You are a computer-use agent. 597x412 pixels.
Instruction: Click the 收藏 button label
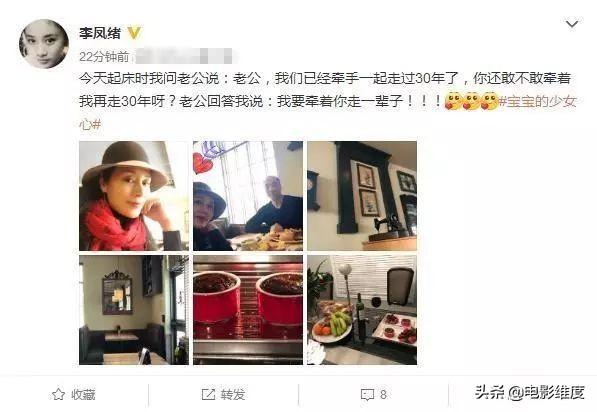(x=83, y=394)
